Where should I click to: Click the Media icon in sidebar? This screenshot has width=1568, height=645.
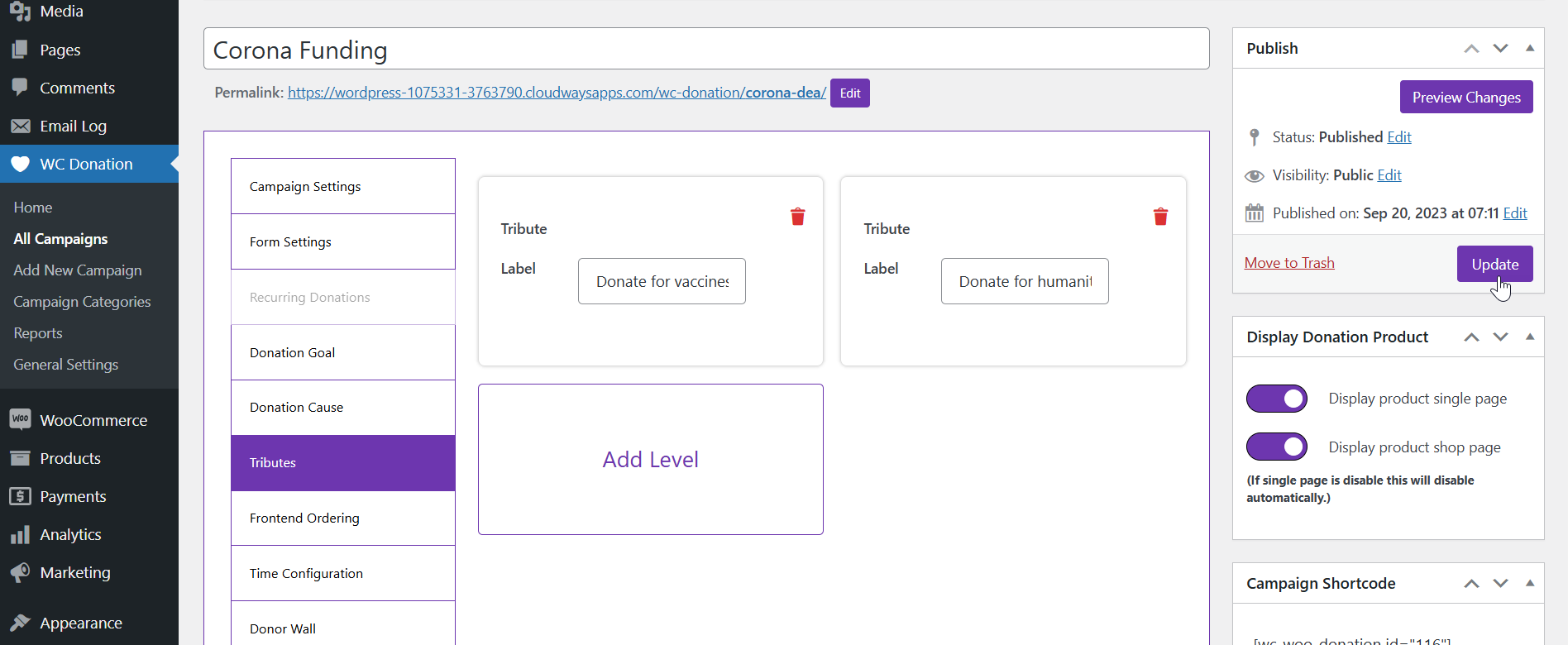(20, 12)
